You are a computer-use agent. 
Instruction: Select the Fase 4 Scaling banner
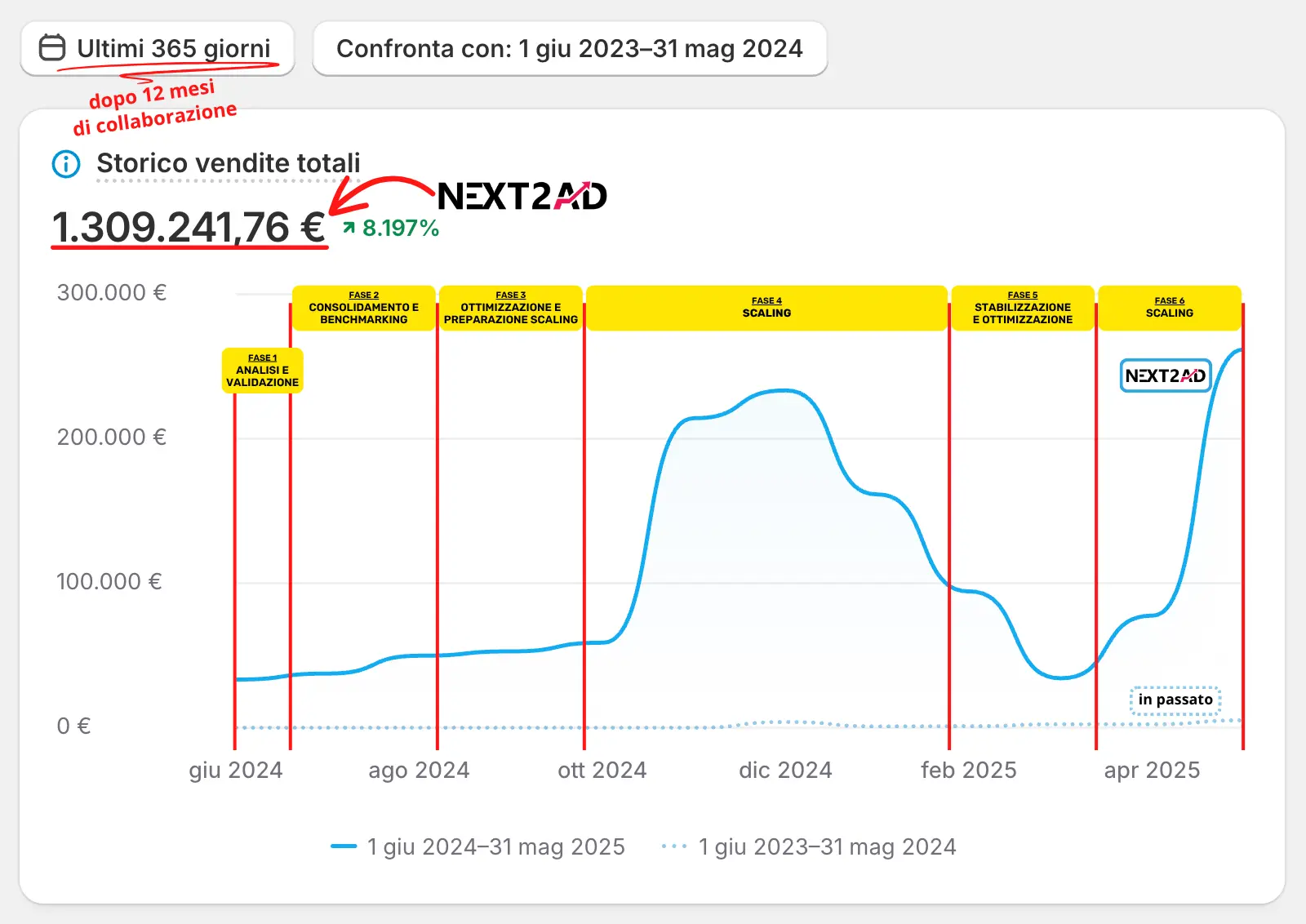[766, 308]
